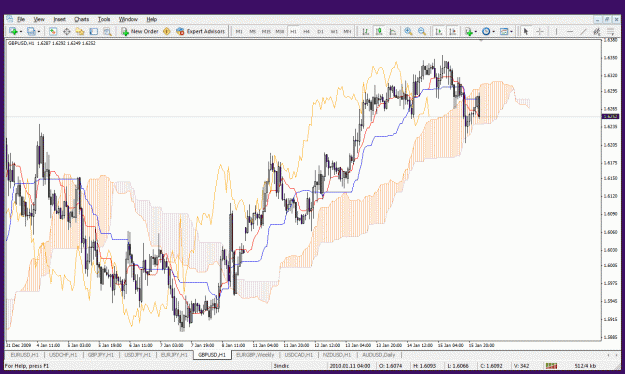The height and width of the screenshot is (374, 625).
Task: Select the Bar Chart icon
Action: pyautogui.click(x=365, y=31)
